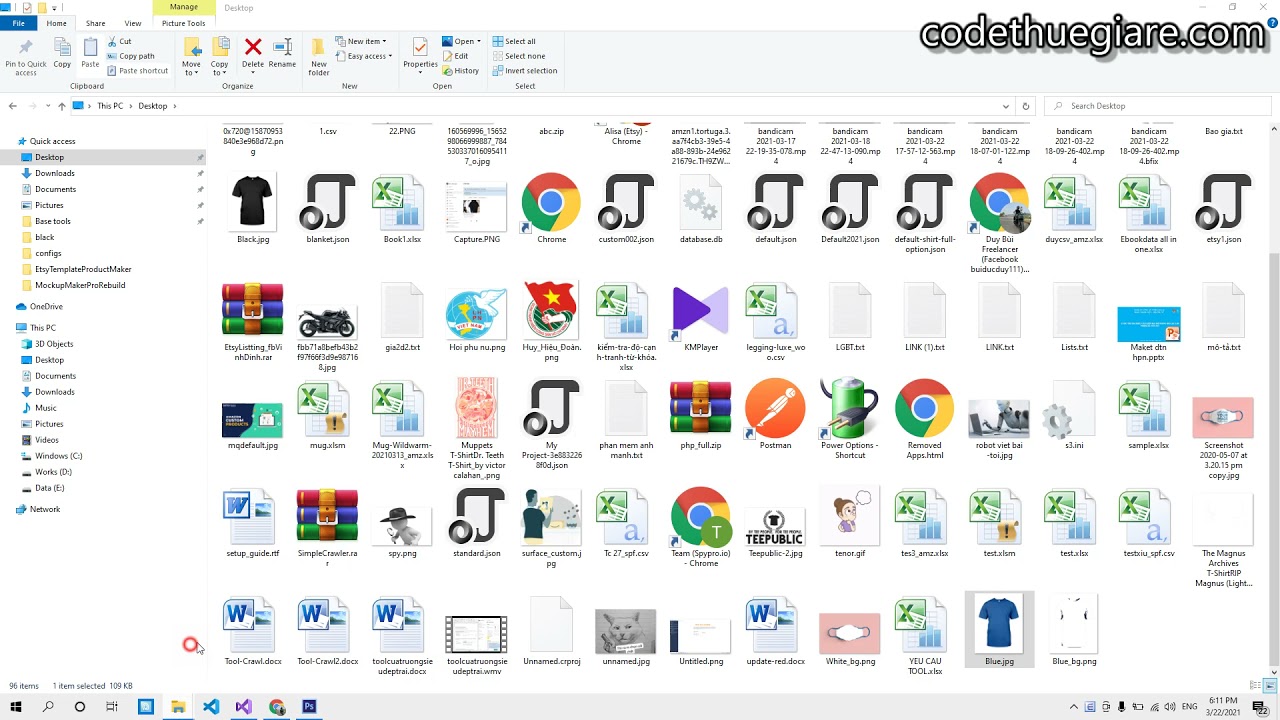Select the Black.jpg t-shirt thumbnail
1280x720 pixels.
point(253,203)
